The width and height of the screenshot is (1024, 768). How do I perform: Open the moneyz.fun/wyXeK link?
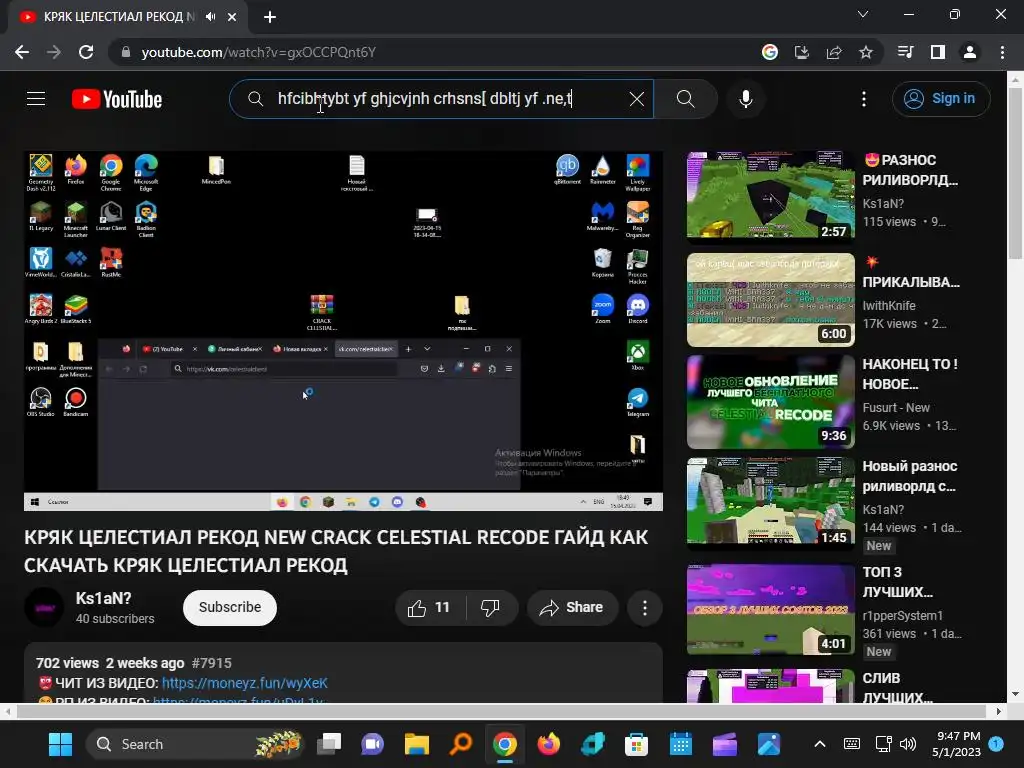point(245,683)
